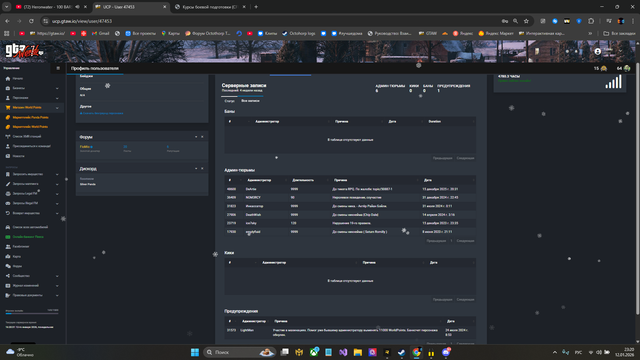Image resolution: width=640 pixels, height=360 pixels.
Task: Open File Explorer from the taskbar
Action: click(358, 352)
